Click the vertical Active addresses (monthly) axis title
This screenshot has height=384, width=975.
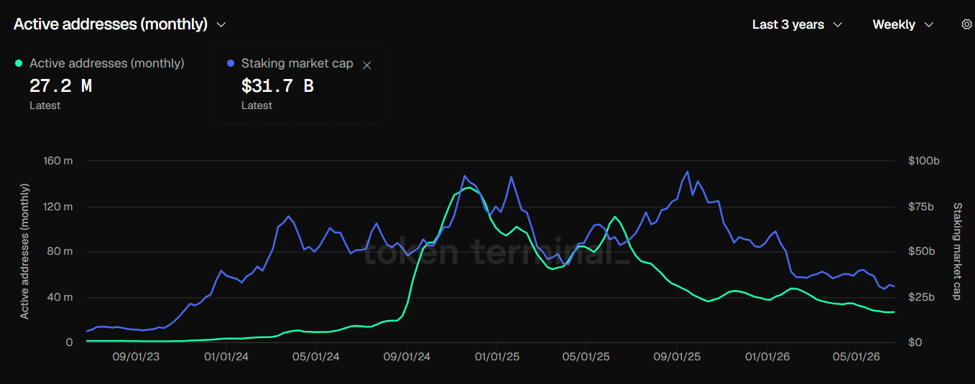point(25,251)
